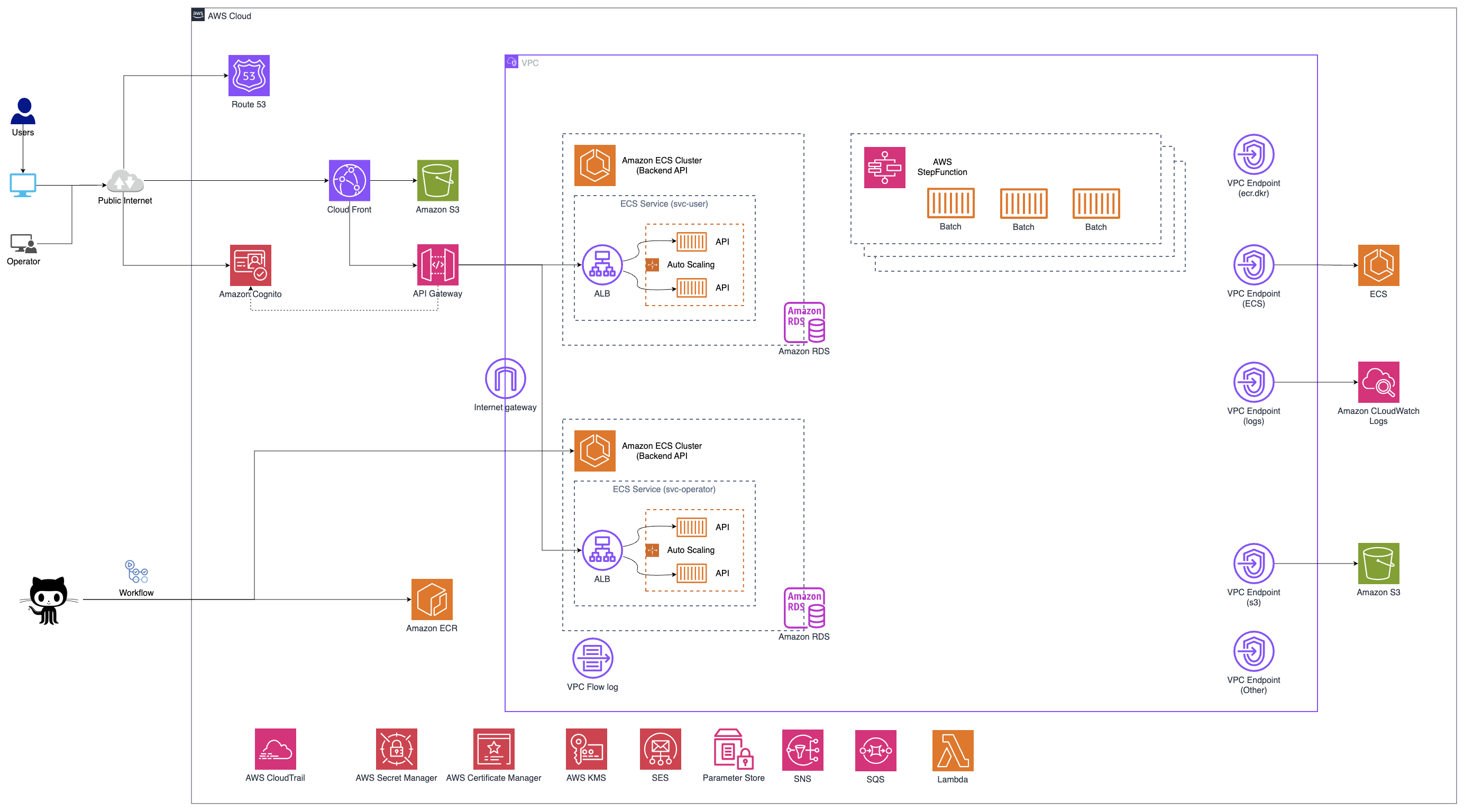Click the Amazon CloudWatch Logs icon
Image resolution: width=1464 pixels, height=812 pixels.
click(1378, 382)
